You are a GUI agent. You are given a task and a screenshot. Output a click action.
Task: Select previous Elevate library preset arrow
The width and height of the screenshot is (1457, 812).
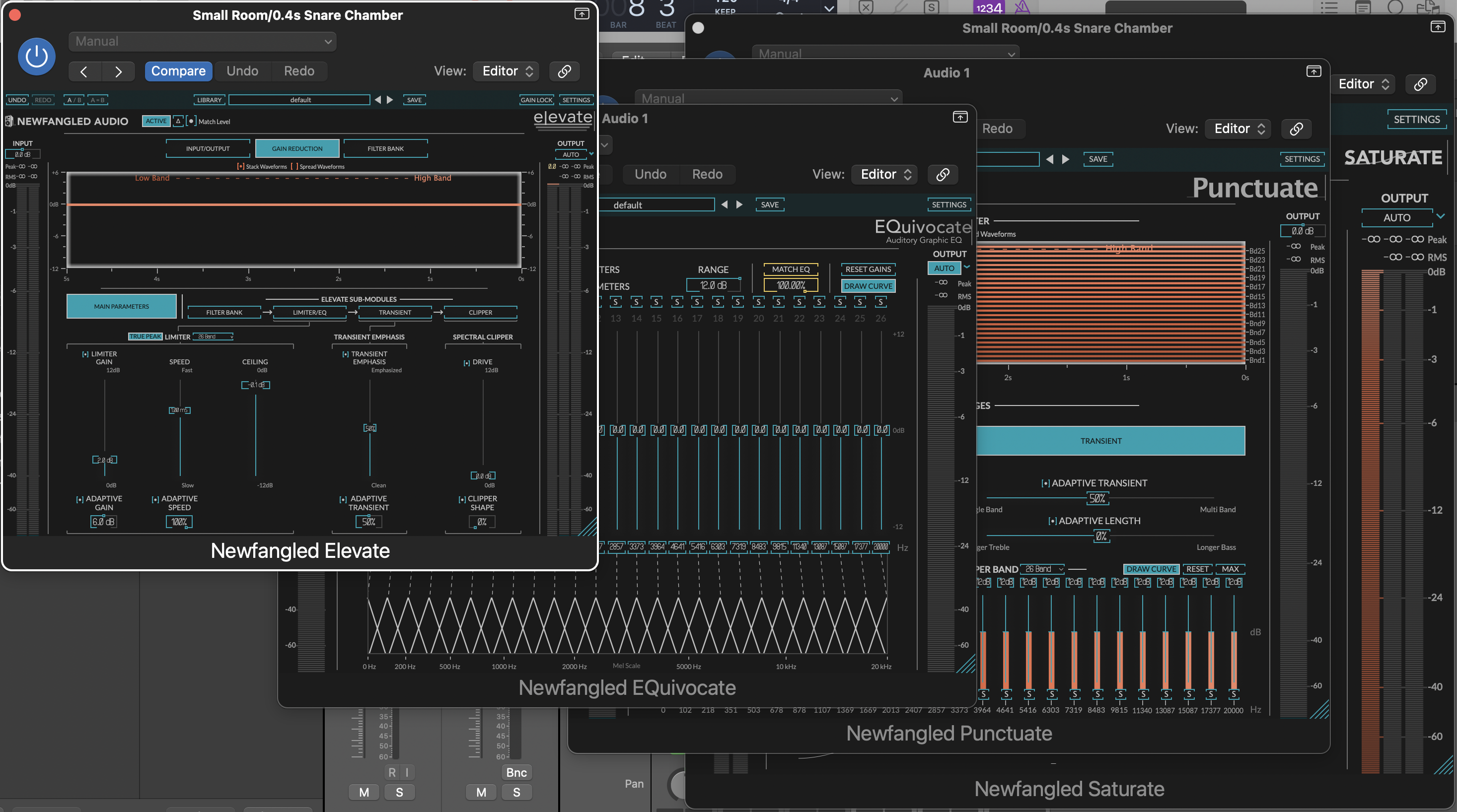[x=378, y=100]
